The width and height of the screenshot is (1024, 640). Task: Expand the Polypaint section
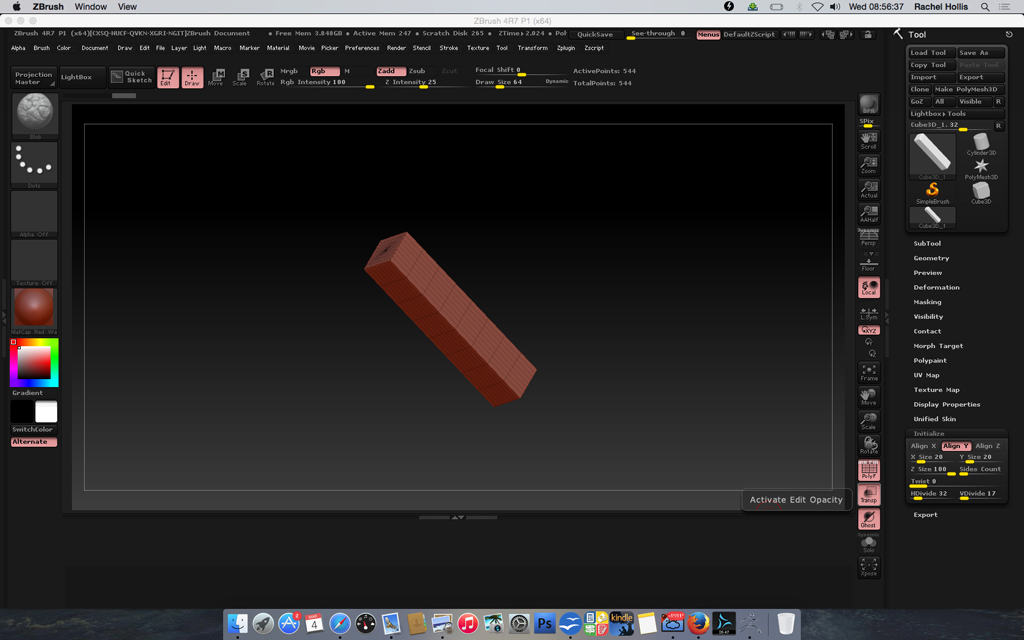930,360
